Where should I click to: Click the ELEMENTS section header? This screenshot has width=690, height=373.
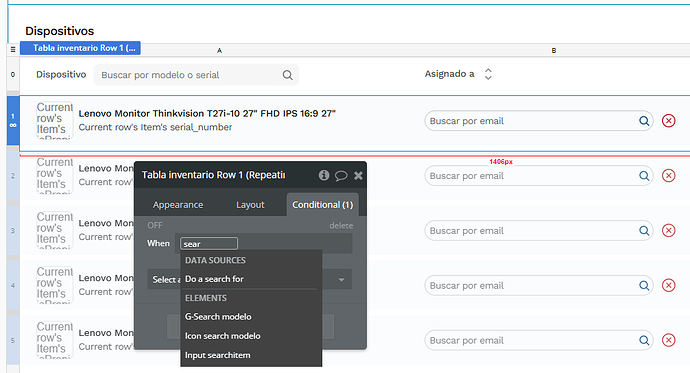(x=206, y=298)
